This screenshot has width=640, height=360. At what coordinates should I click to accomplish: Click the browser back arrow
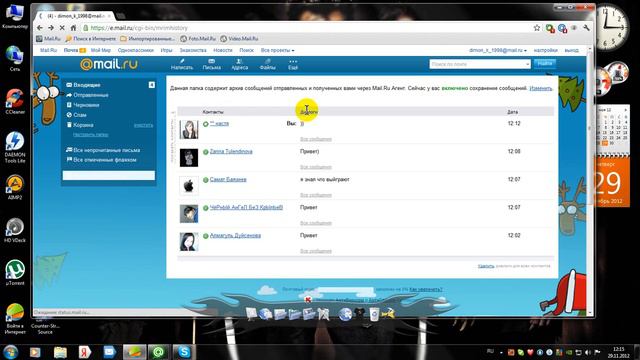pos(40,28)
